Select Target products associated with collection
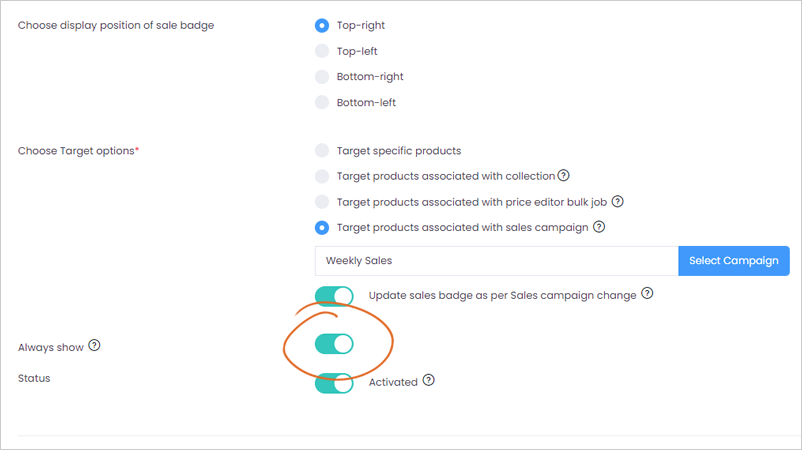The image size is (802, 450). click(x=322, y=176)
